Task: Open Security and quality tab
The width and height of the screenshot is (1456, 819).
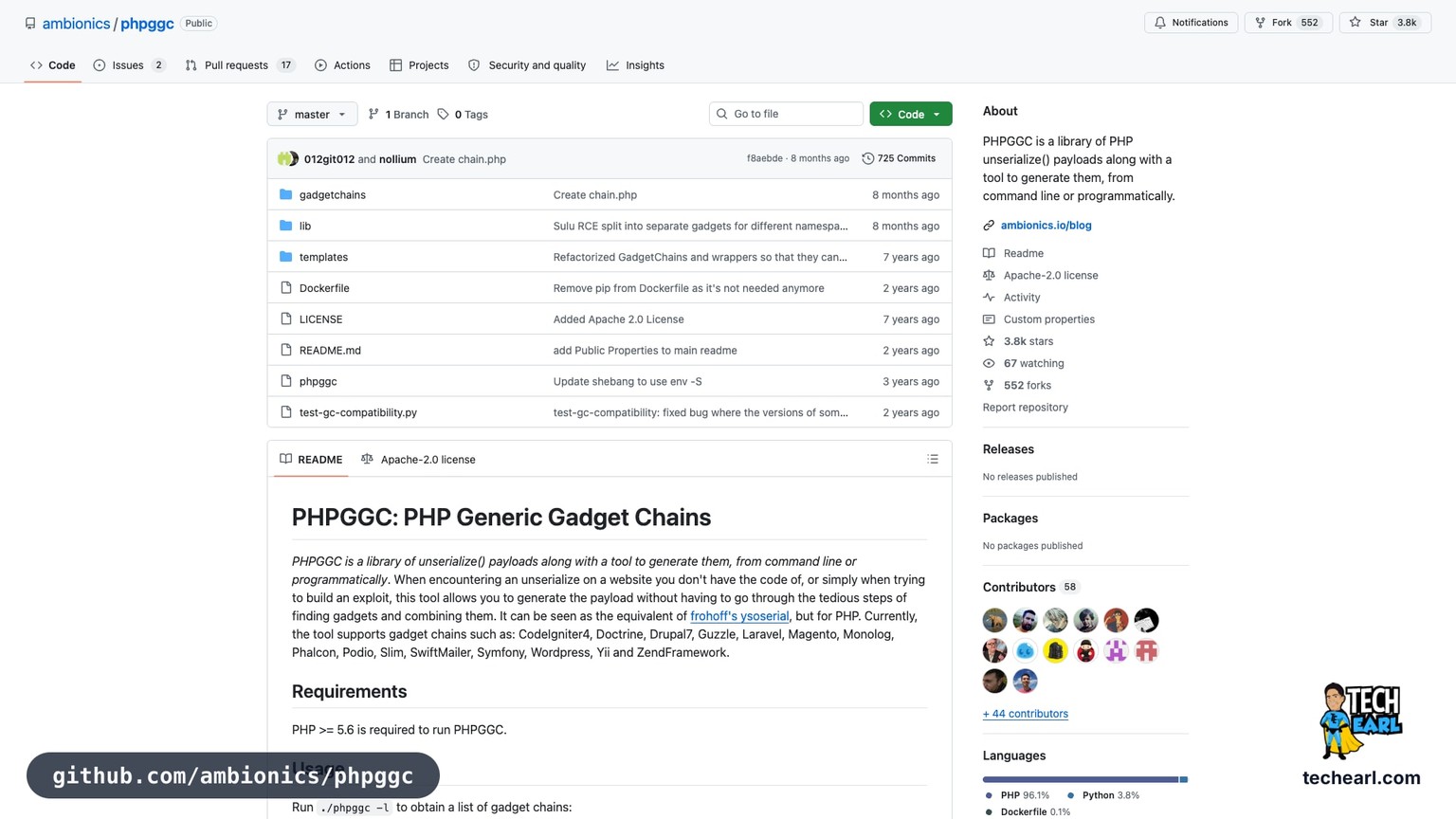Action: (x=527, y=65)
